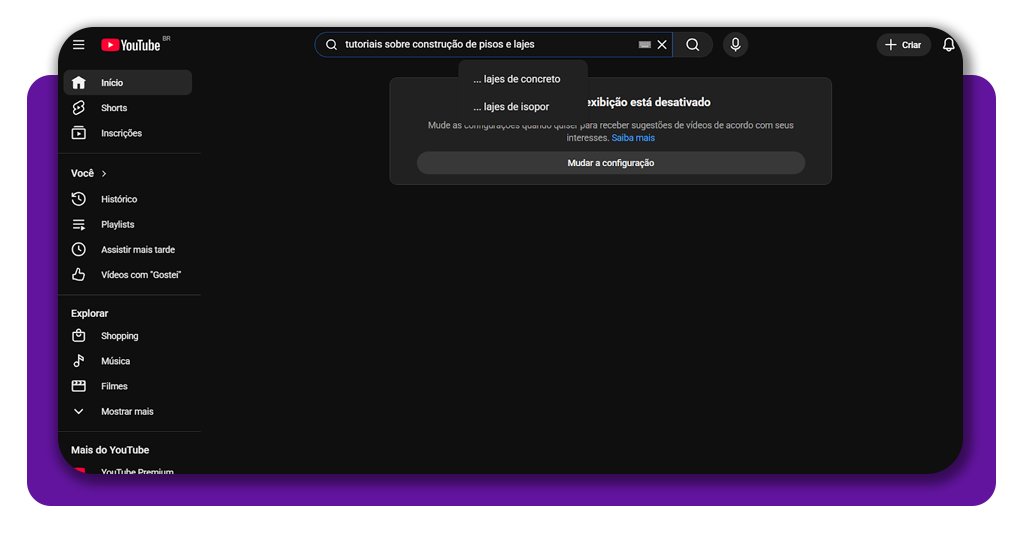This screenshot has height=536, width=1024.
Task: Click the Mudar a configuração button
Action: point(610,163)
